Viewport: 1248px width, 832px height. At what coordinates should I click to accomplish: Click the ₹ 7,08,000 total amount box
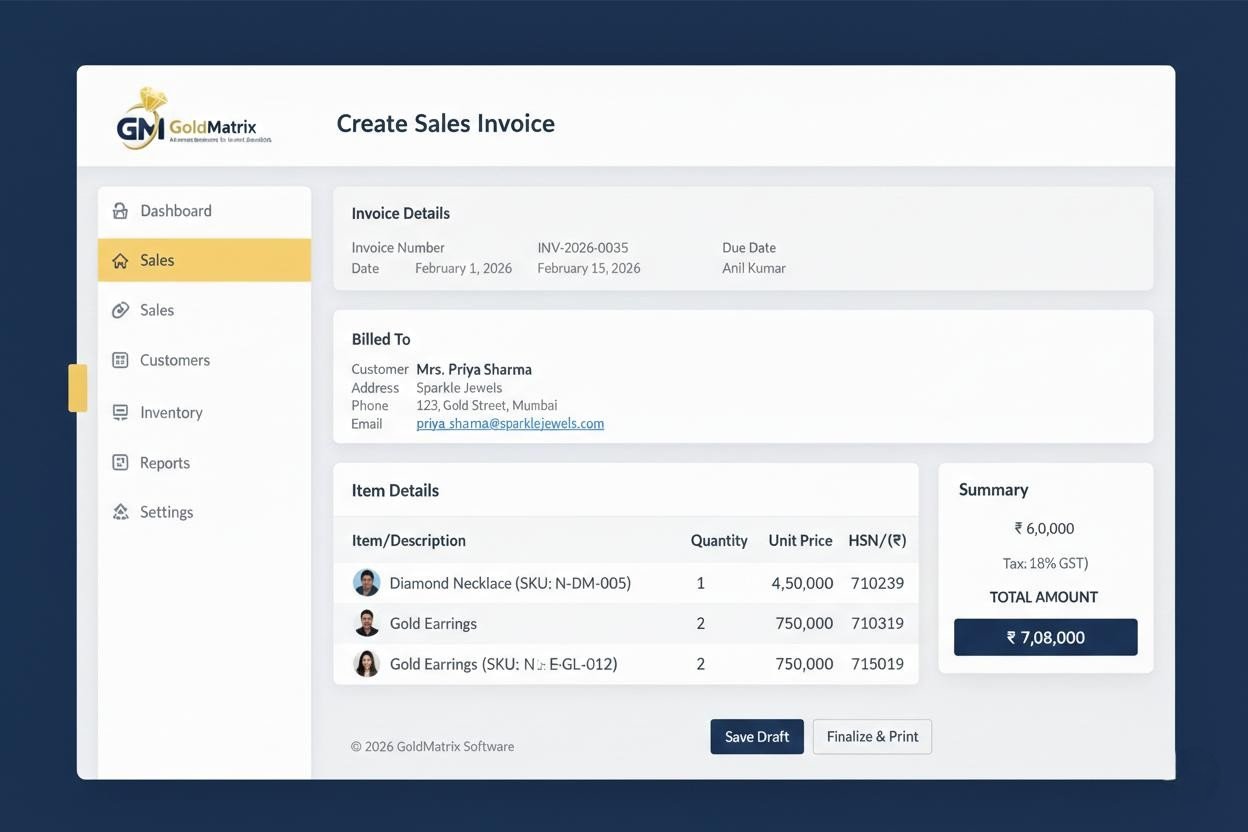click(1045, 638)
